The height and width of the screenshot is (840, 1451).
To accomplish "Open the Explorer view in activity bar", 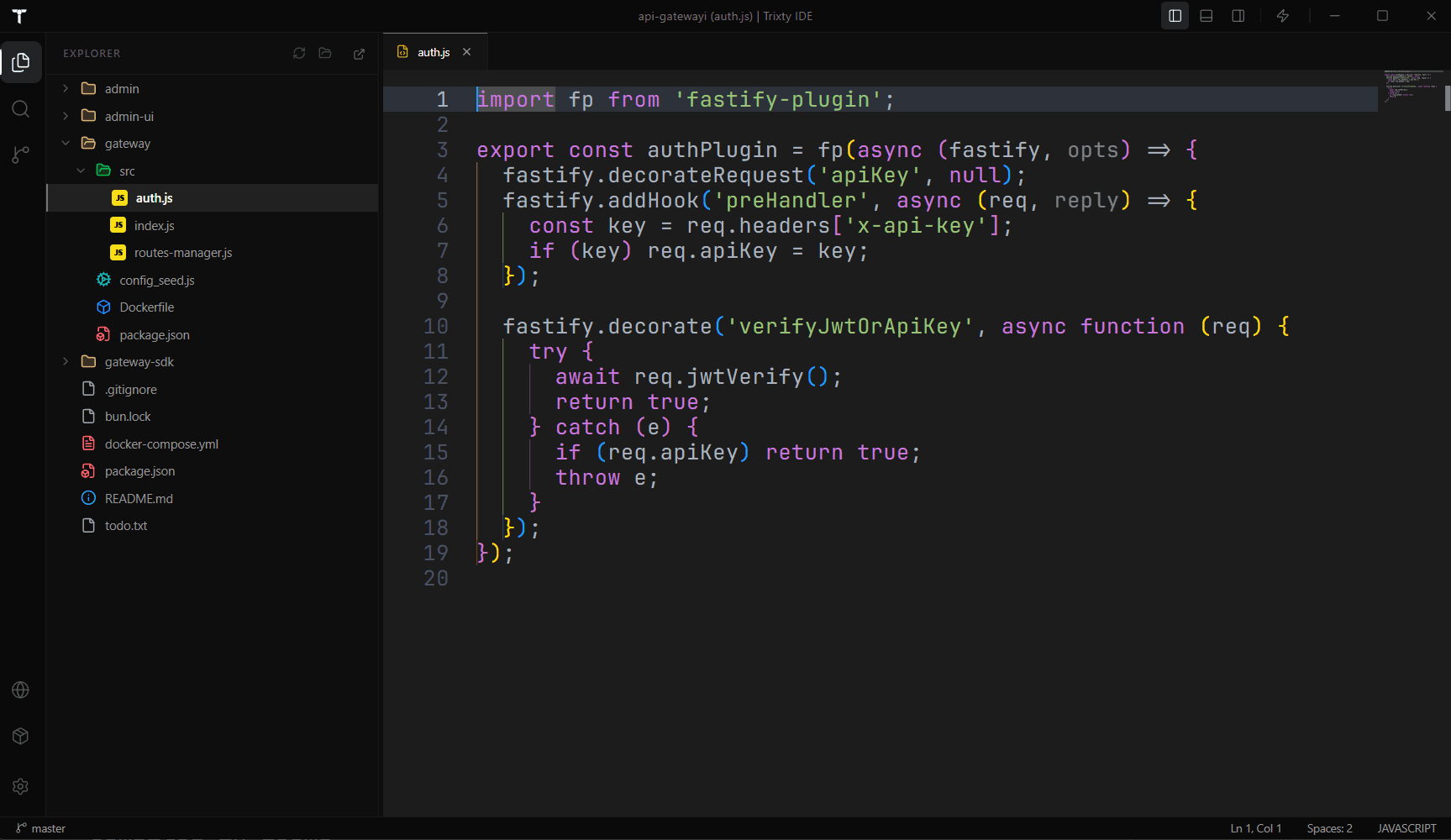I will (x=21, y=62).
